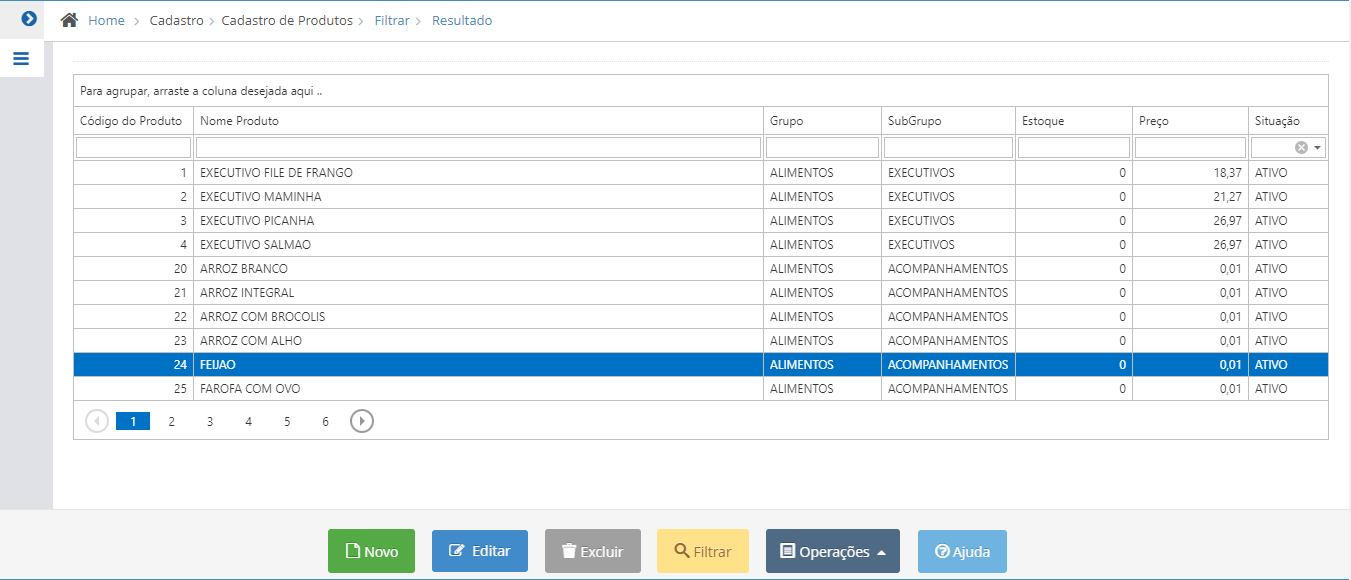Open Home breadcrumb link
This screenshot has height=580, width=1351.
pyautogui.click(x=106, y=20)
